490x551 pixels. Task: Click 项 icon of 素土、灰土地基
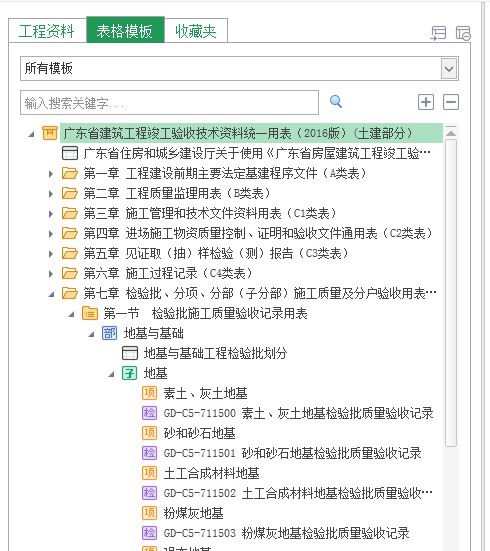[149, 393]
